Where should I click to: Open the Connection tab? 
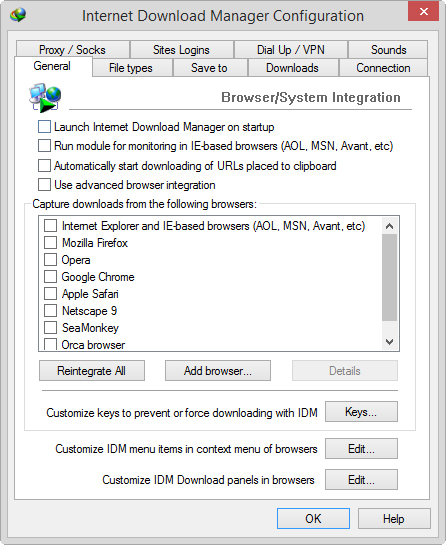(x=383, y=68)
